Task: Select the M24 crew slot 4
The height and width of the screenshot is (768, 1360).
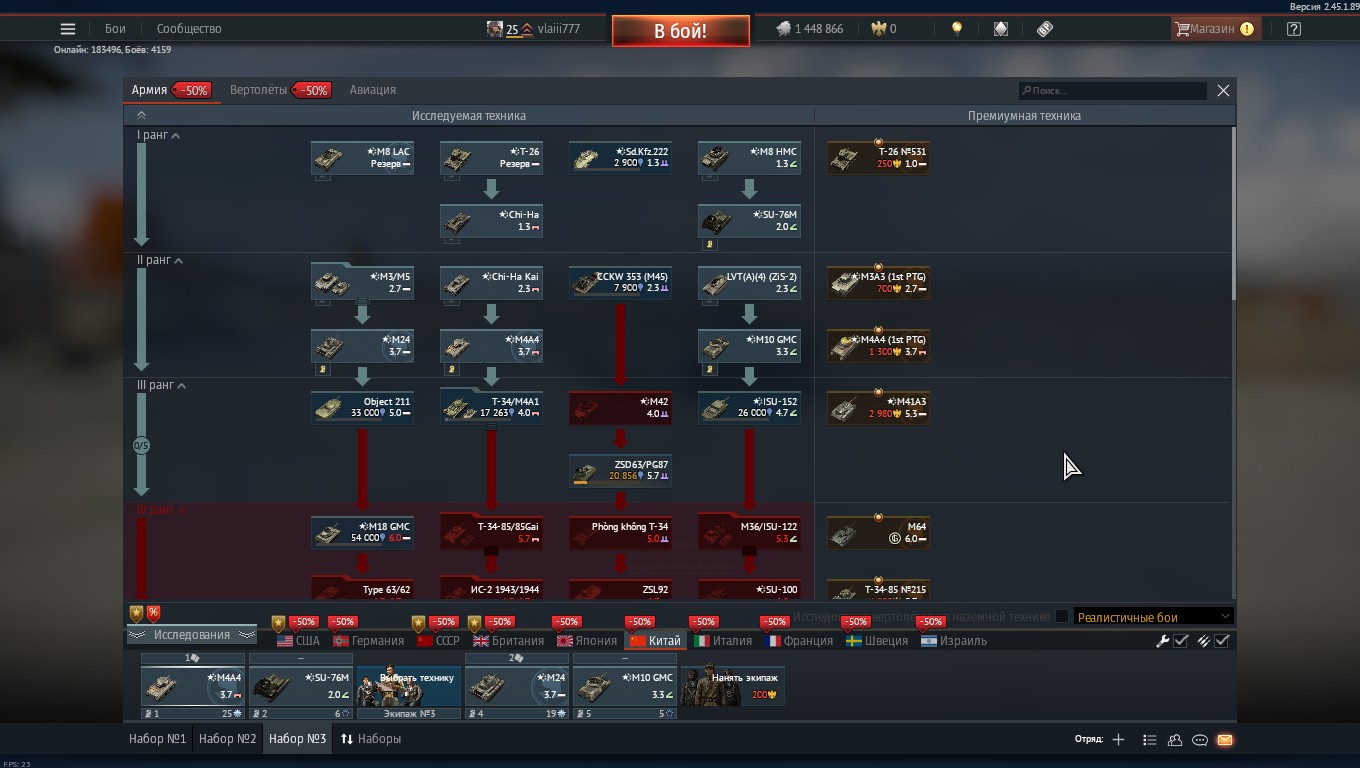Action: [x=517, y=686]
